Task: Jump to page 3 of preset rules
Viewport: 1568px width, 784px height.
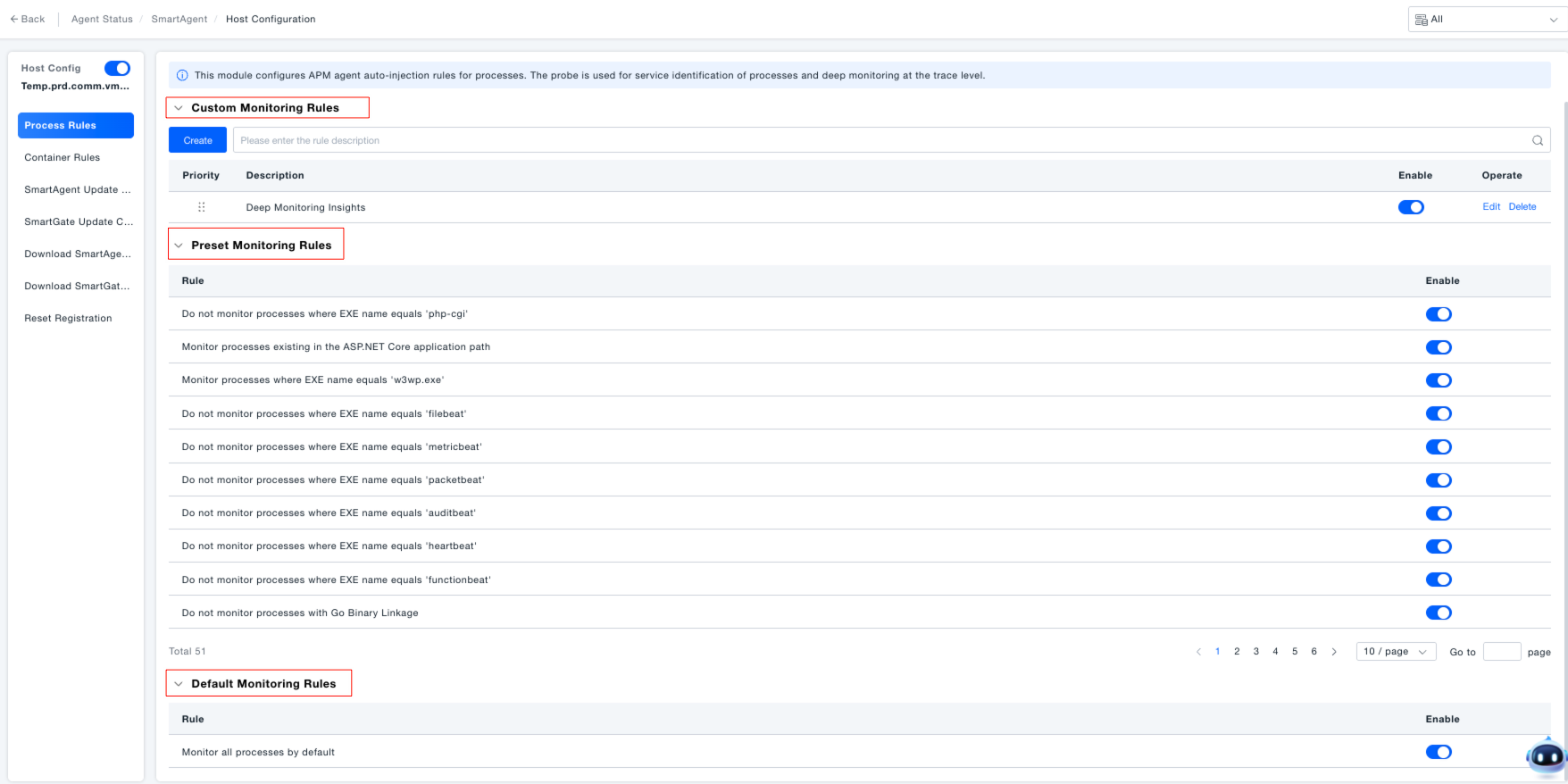Action: [x=1255, y=652]
